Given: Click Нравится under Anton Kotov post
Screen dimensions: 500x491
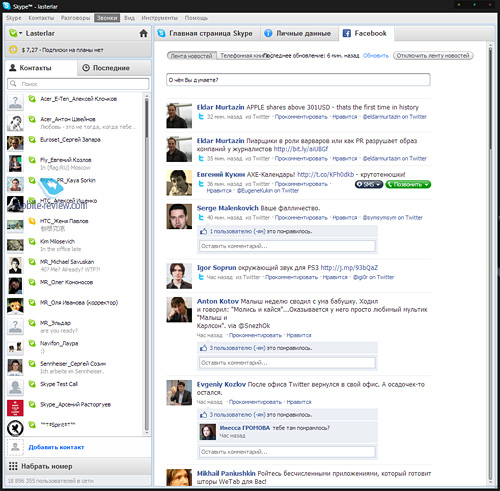Looking at the screenshot, I should point(299,335).
